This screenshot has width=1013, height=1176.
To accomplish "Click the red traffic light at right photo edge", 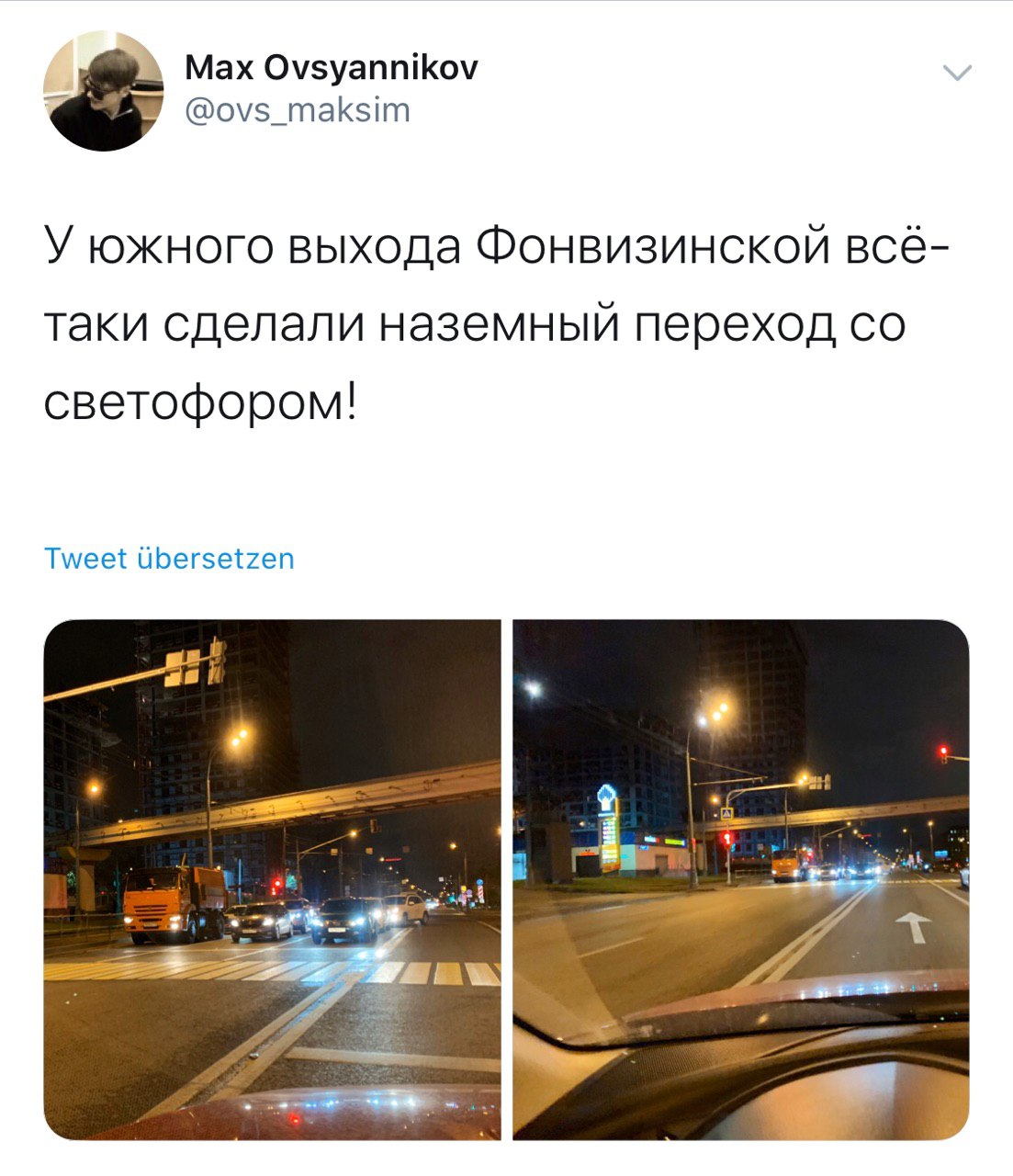I will tap(943, 752).
